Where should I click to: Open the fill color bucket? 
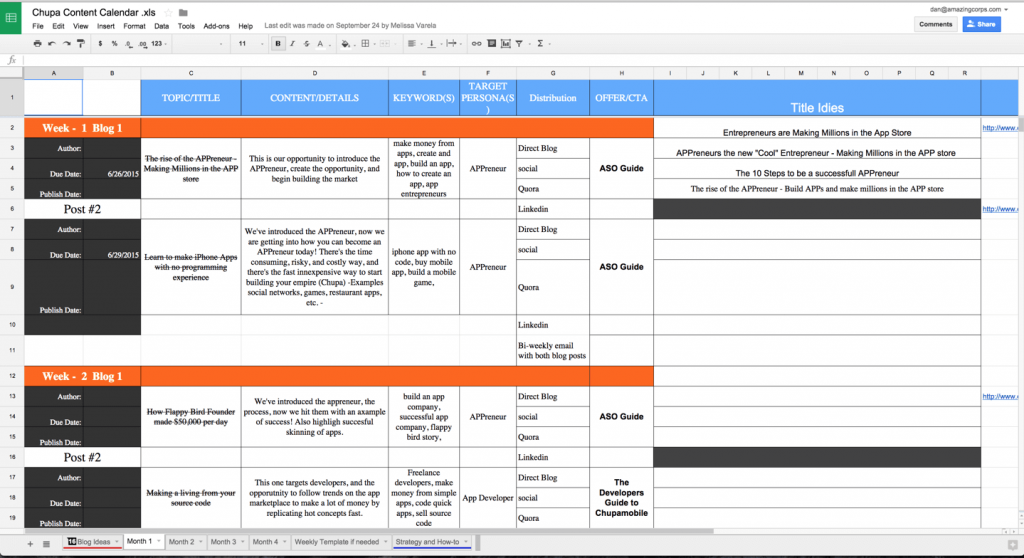click(345, 44)
